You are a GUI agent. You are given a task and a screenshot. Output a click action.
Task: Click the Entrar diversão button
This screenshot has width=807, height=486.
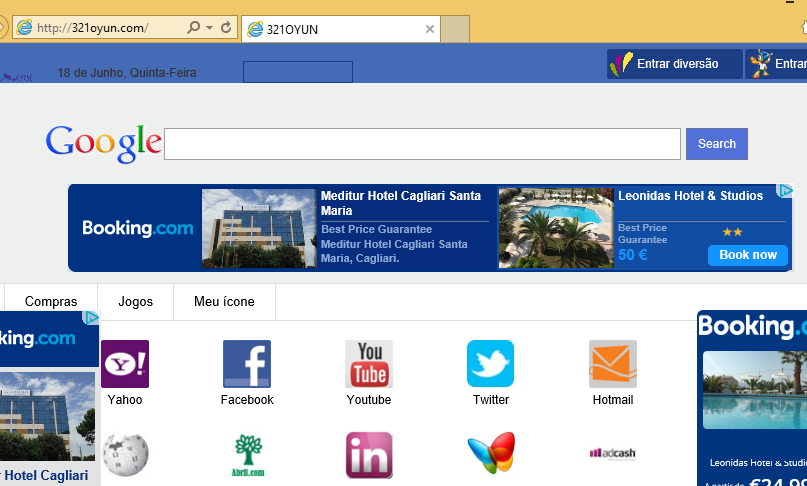(x=675, y=64)
